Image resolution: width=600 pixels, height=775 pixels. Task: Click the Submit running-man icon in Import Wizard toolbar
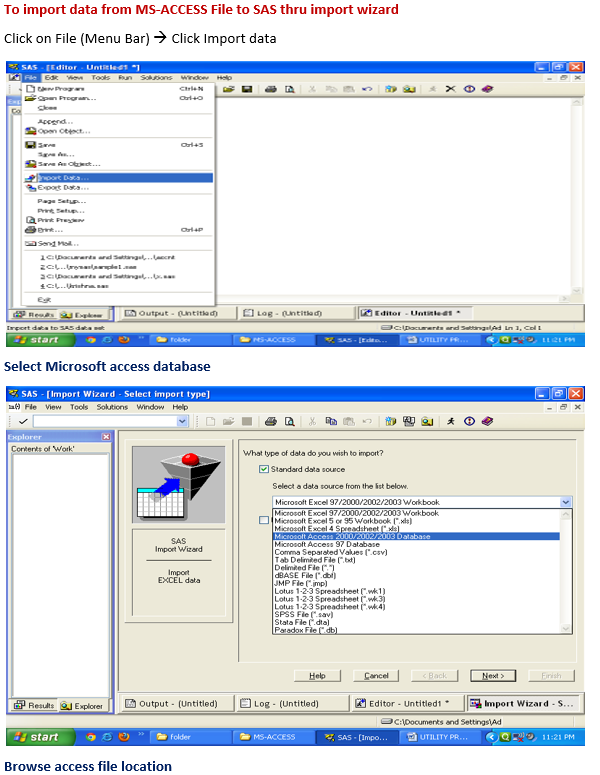(451, 422)
